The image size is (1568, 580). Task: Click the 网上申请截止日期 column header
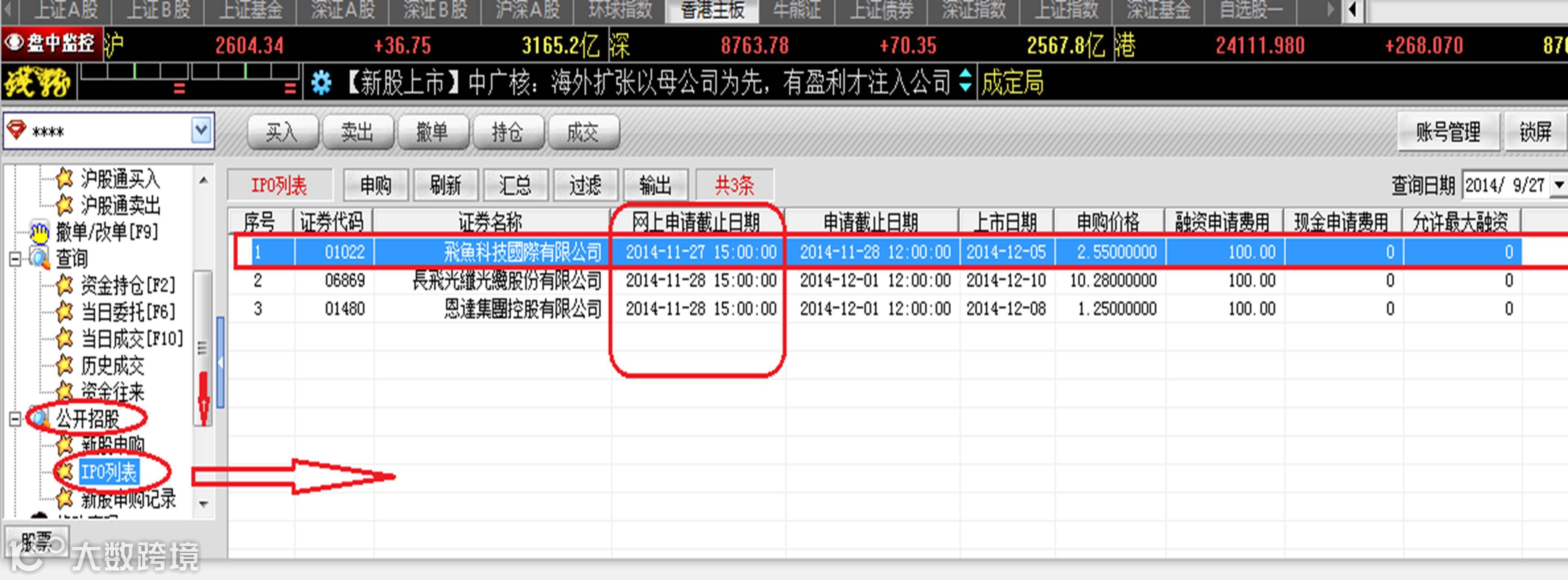(x=696, y=222)
